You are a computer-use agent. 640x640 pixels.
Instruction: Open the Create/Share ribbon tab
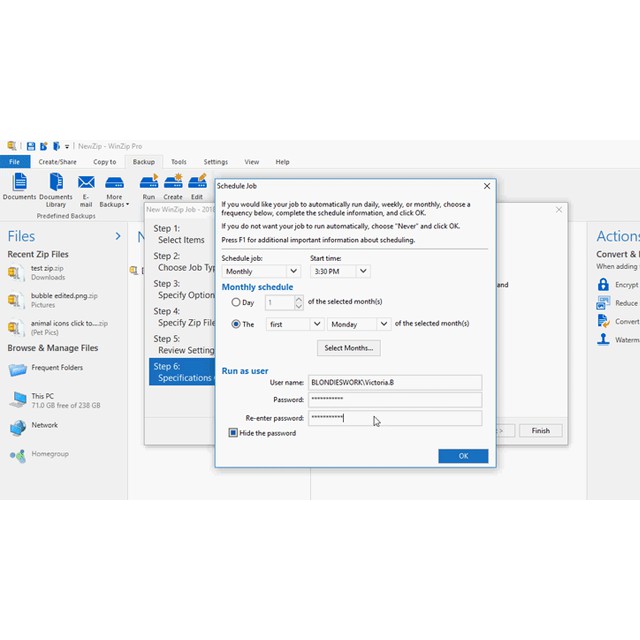[57, 161]
